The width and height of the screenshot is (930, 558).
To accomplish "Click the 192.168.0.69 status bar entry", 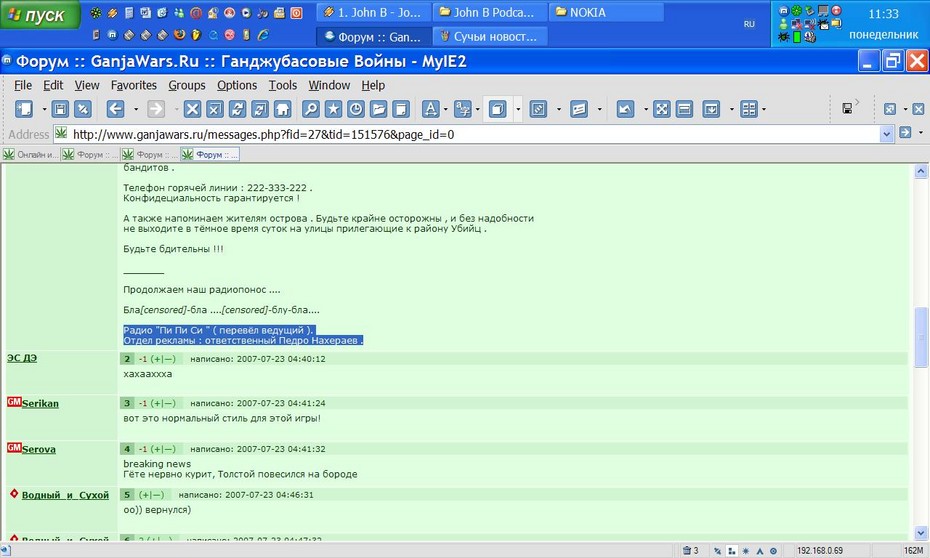I will click(819, 551).
